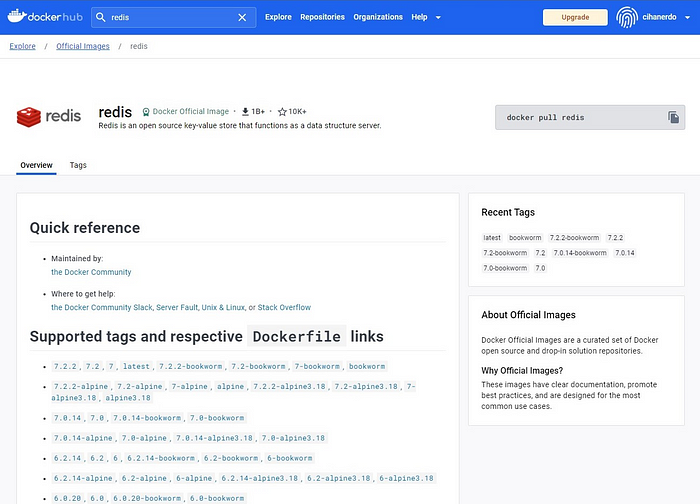The image size is (700, 504).
Task: Click the Recent Tags heading
Action: click(508, 212)
